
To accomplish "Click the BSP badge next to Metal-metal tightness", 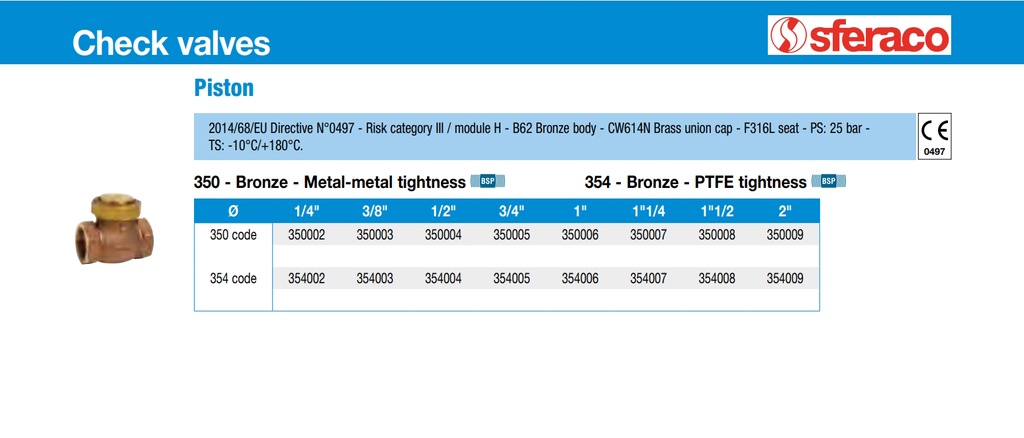I will pos(487,181).
